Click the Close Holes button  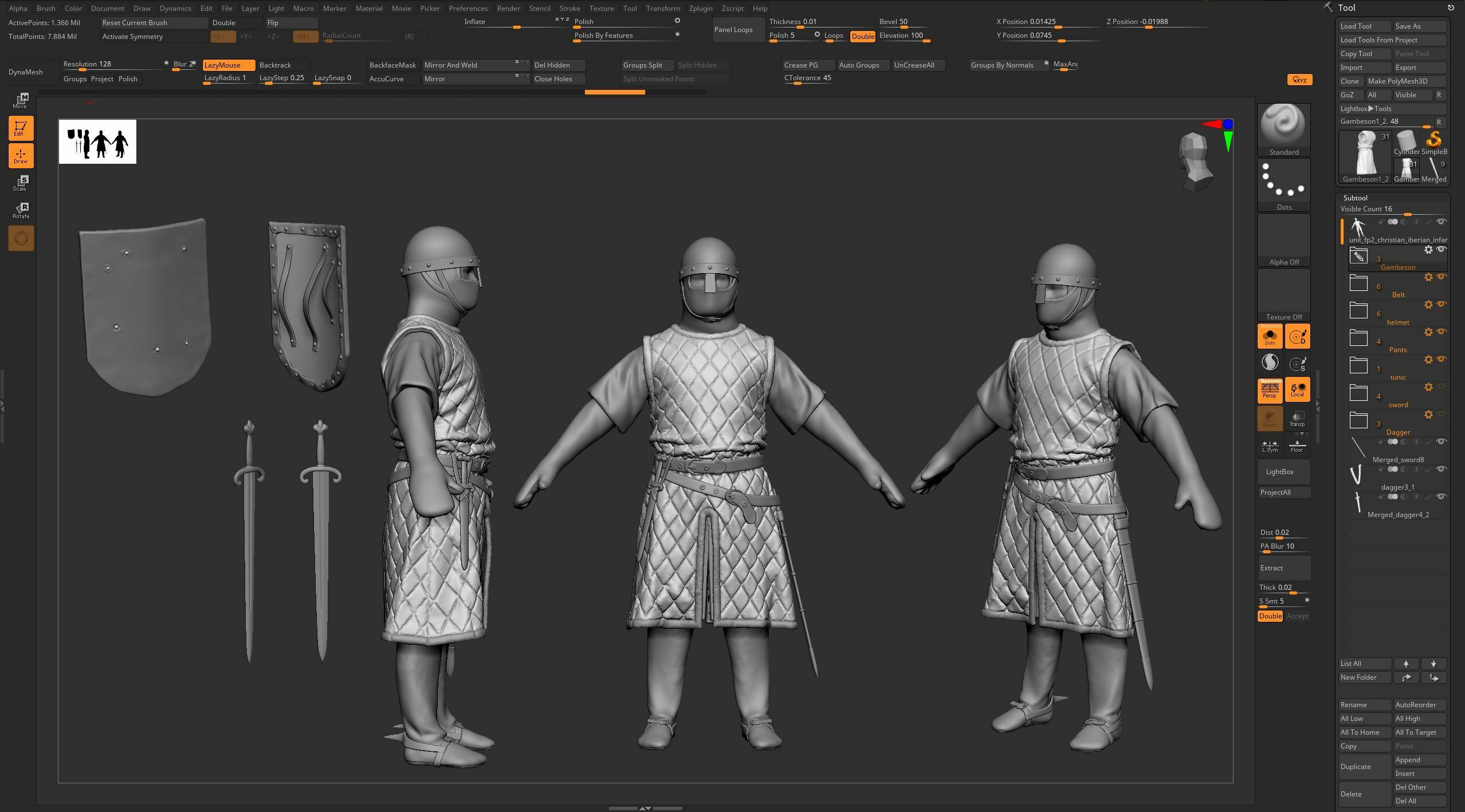[x=557, y=79]
